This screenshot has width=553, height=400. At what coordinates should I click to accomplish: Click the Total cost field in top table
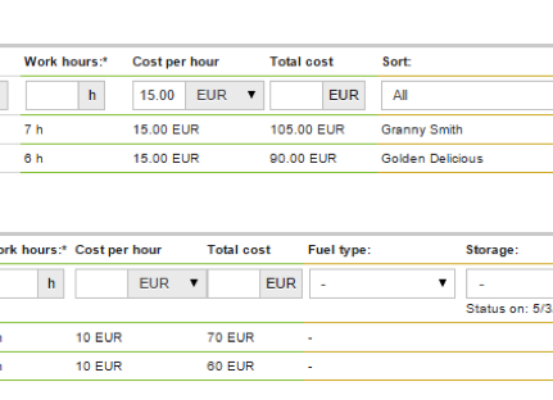pyautogui.click(x=296, y=95)
